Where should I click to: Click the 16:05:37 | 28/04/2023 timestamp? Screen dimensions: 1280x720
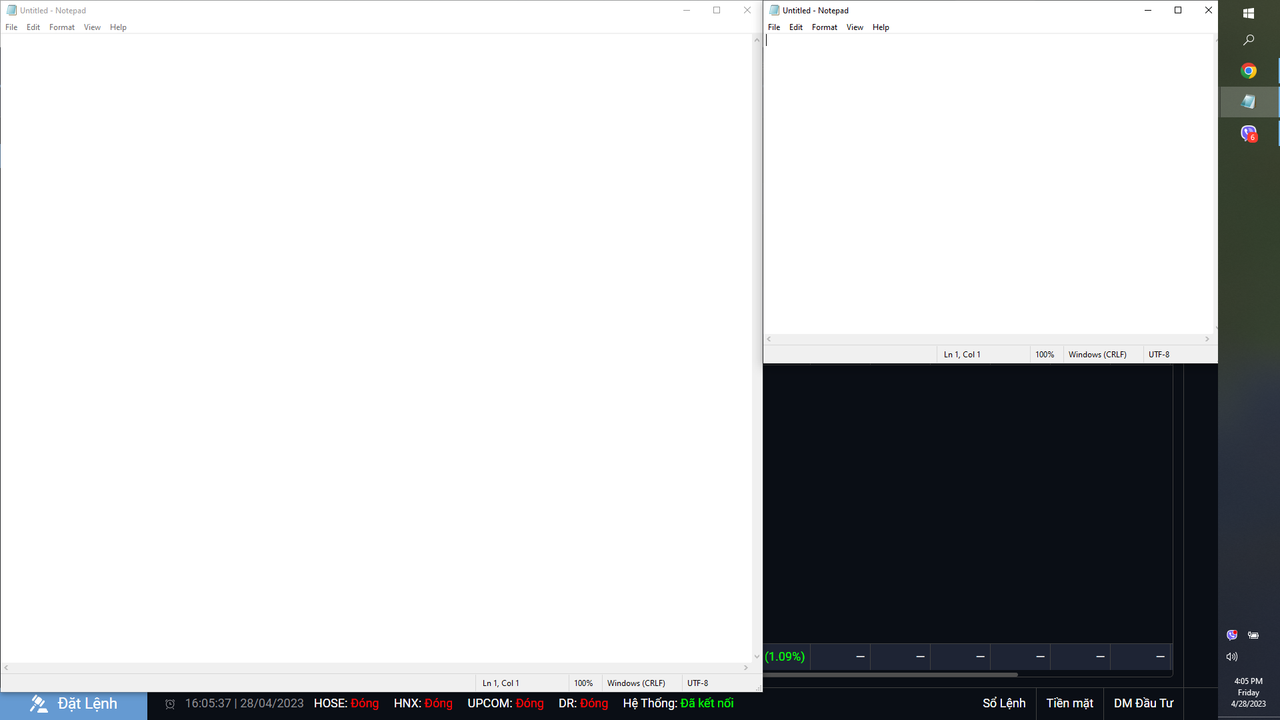(244, 704)
